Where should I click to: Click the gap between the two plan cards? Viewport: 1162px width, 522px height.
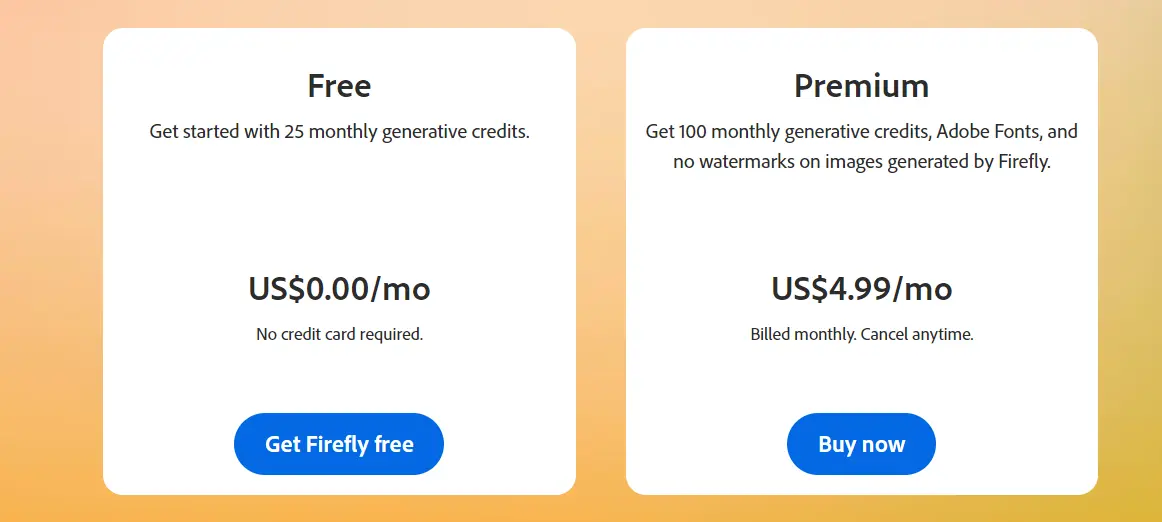coord(601,261)
